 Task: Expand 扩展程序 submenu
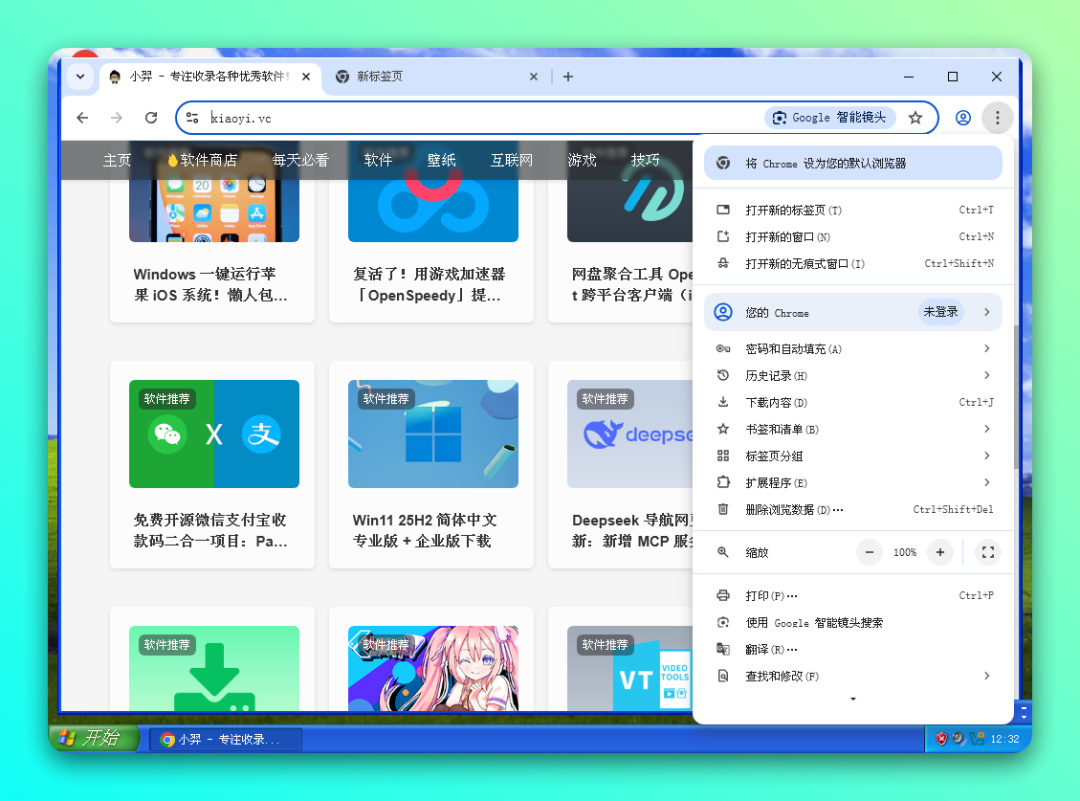[x=853, y=483]
